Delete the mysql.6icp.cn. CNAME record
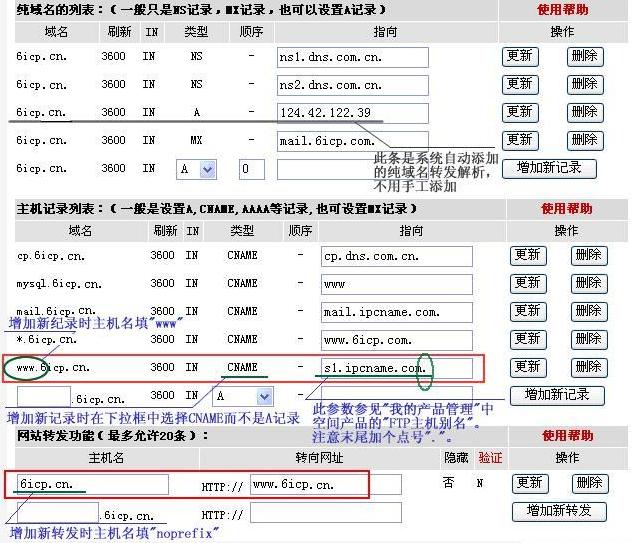 [589, 283]
